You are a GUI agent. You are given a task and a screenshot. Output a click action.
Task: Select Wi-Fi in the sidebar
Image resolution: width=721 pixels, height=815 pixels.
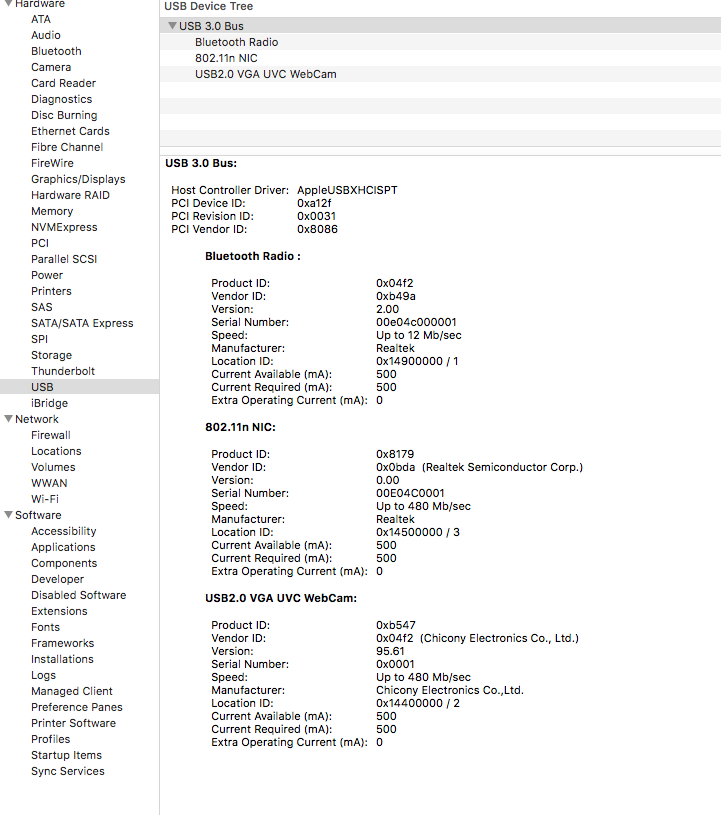(x=45, y=499)
